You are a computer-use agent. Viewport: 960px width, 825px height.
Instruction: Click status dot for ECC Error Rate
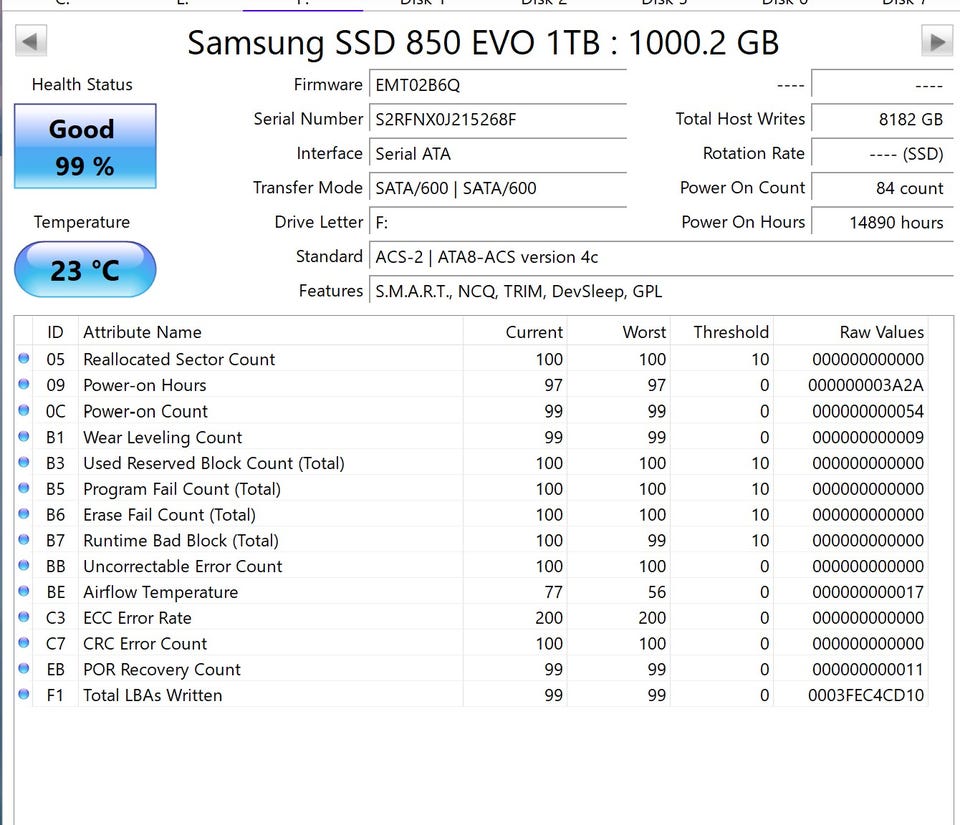[x=24, y=617]
